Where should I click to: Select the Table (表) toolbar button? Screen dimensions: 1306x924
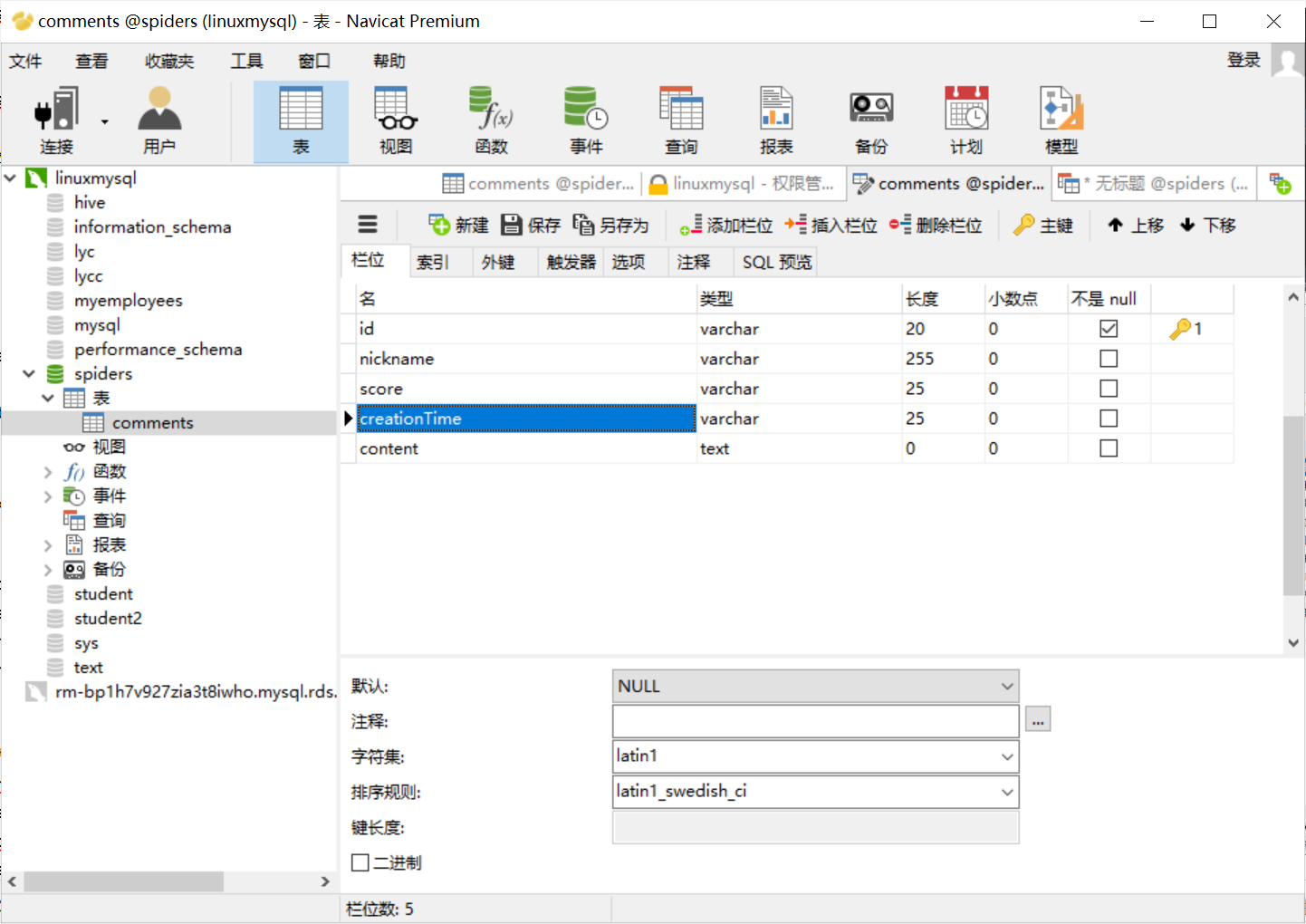301,121
